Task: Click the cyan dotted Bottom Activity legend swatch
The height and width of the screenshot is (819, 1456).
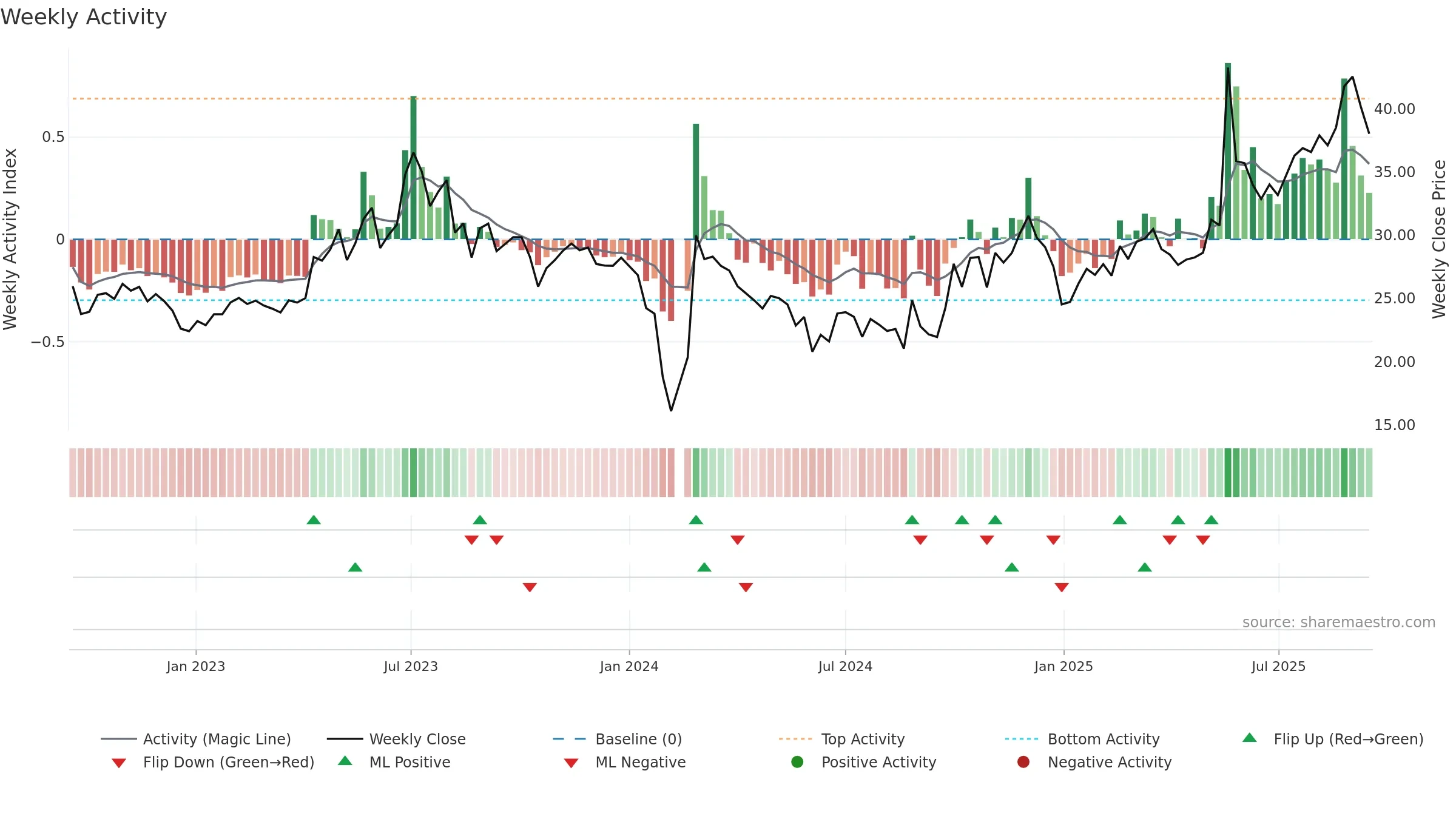Action: point(1022,739)
